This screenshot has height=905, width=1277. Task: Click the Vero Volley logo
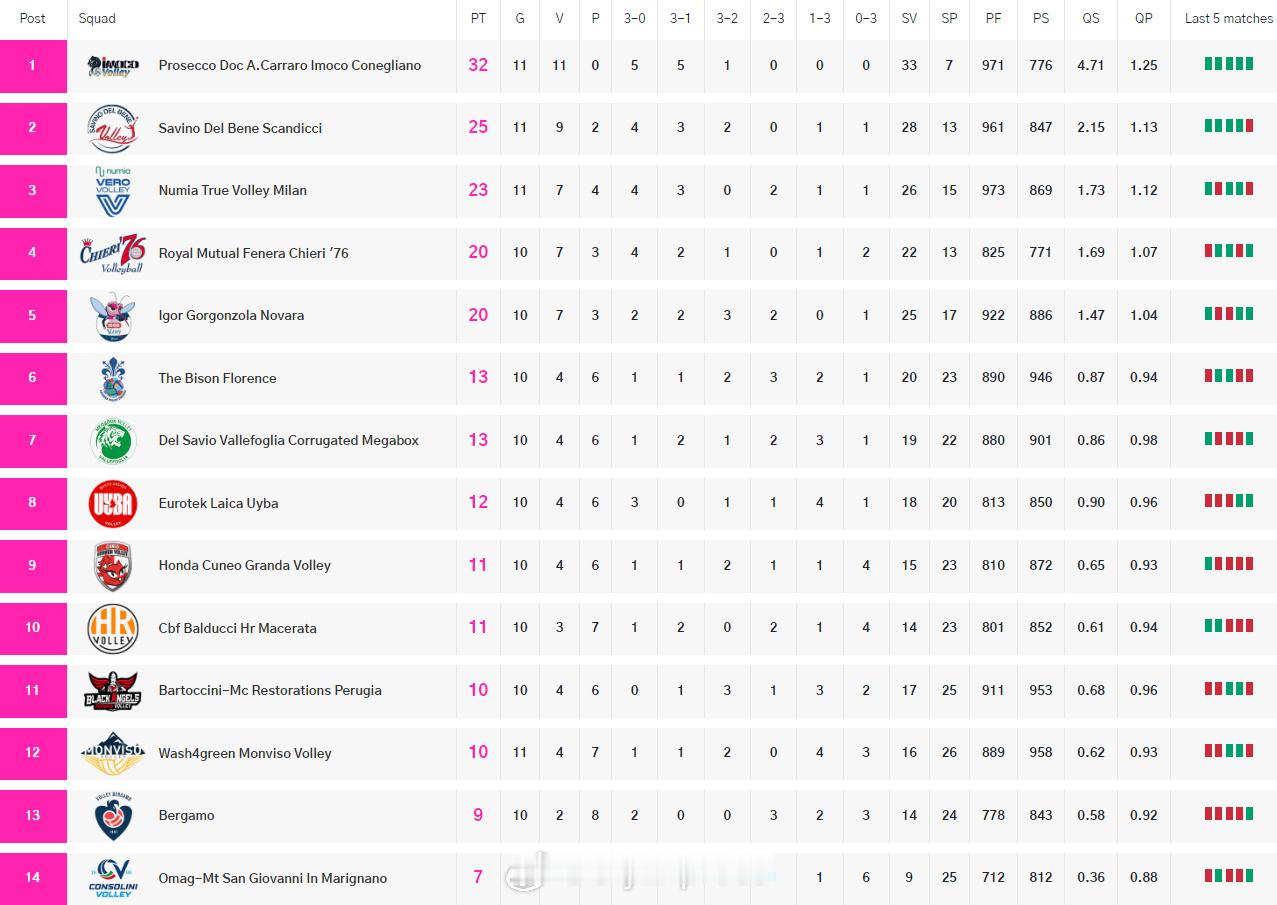113,191
